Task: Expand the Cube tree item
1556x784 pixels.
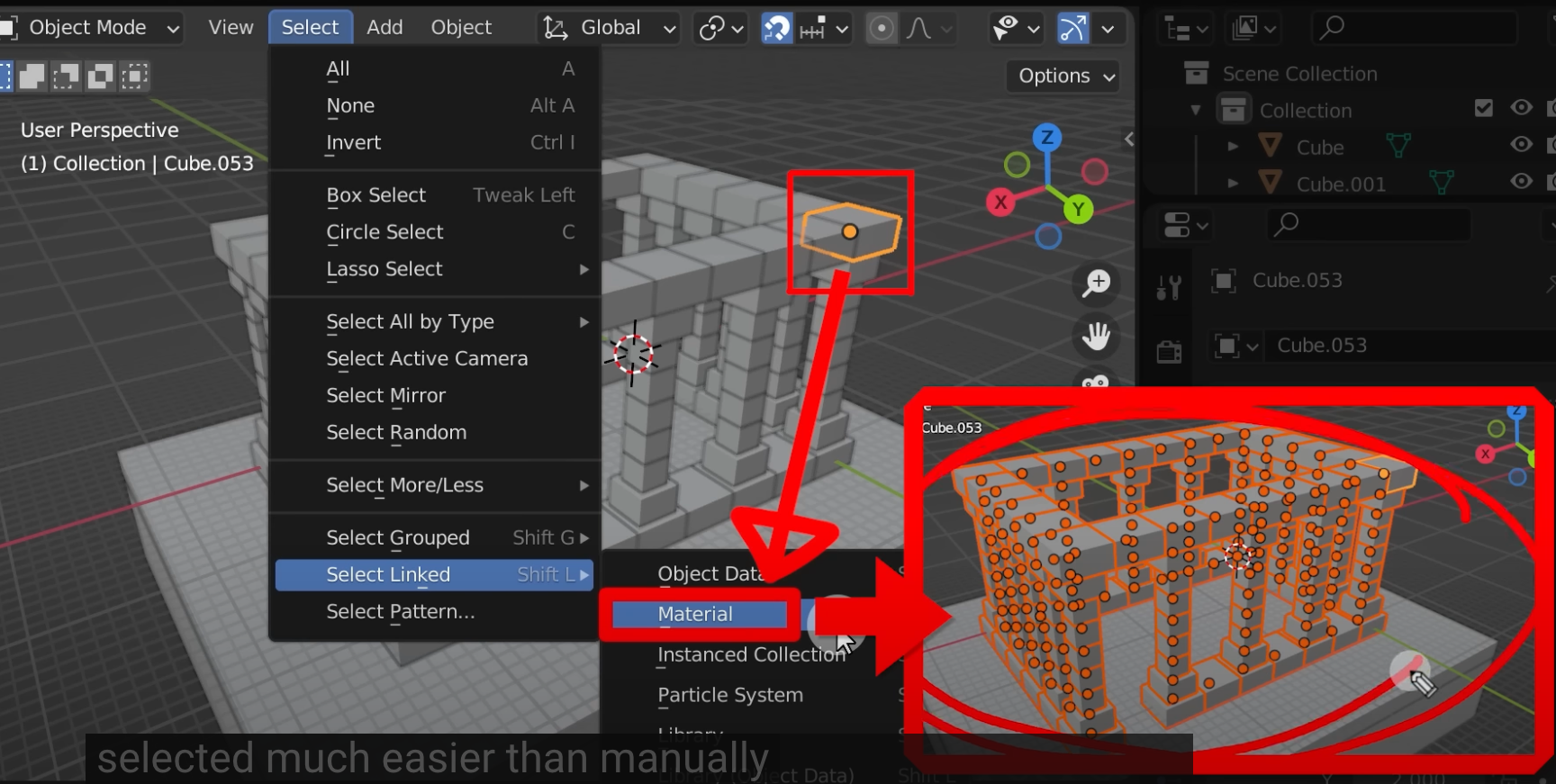Action: 1233,147
